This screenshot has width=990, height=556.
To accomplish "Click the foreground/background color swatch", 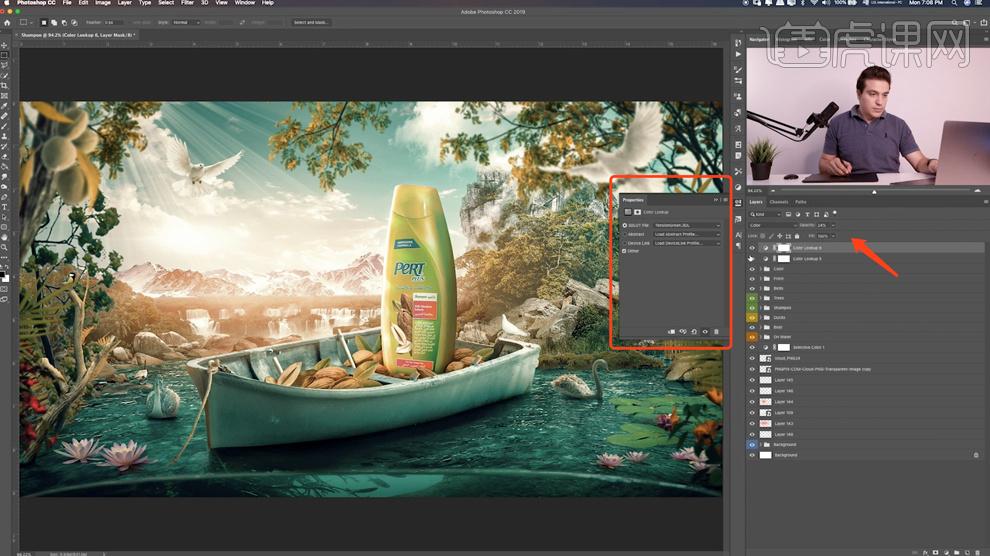I will [5, 276].
